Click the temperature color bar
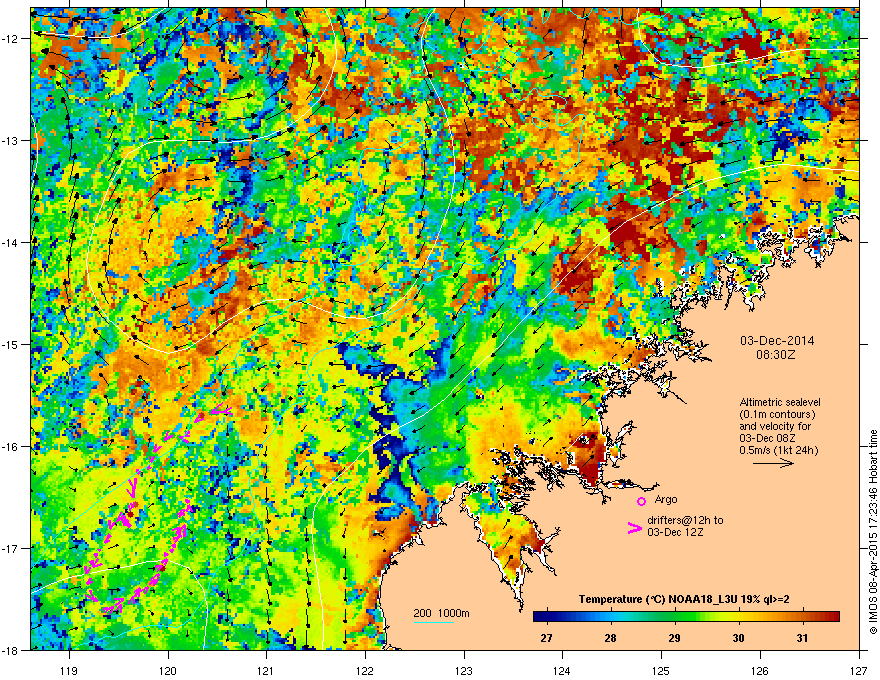The height and width of the screenshot is (680, 880). [x=686, y=616]
